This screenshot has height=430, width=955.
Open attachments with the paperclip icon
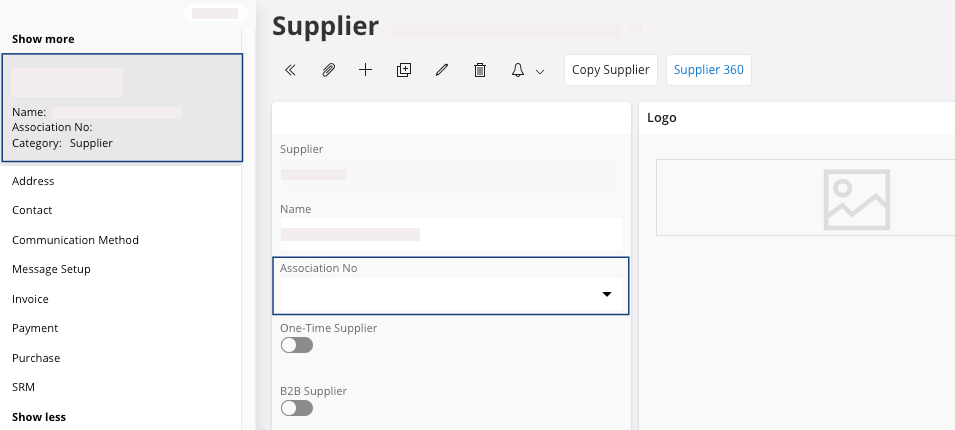coord(327,70)
